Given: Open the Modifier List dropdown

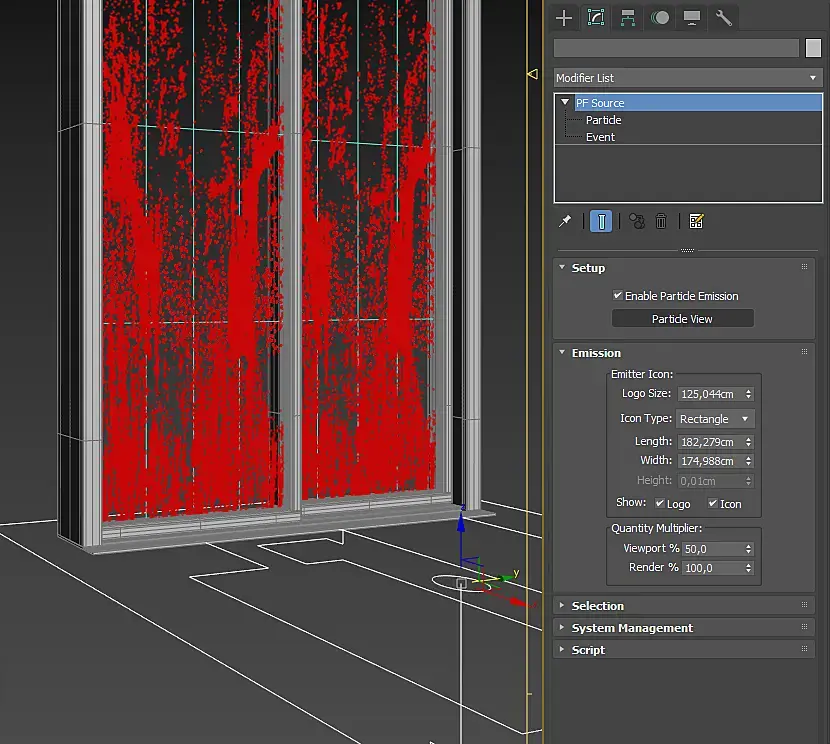Looking at the screenshot, I should coord(686,78).
